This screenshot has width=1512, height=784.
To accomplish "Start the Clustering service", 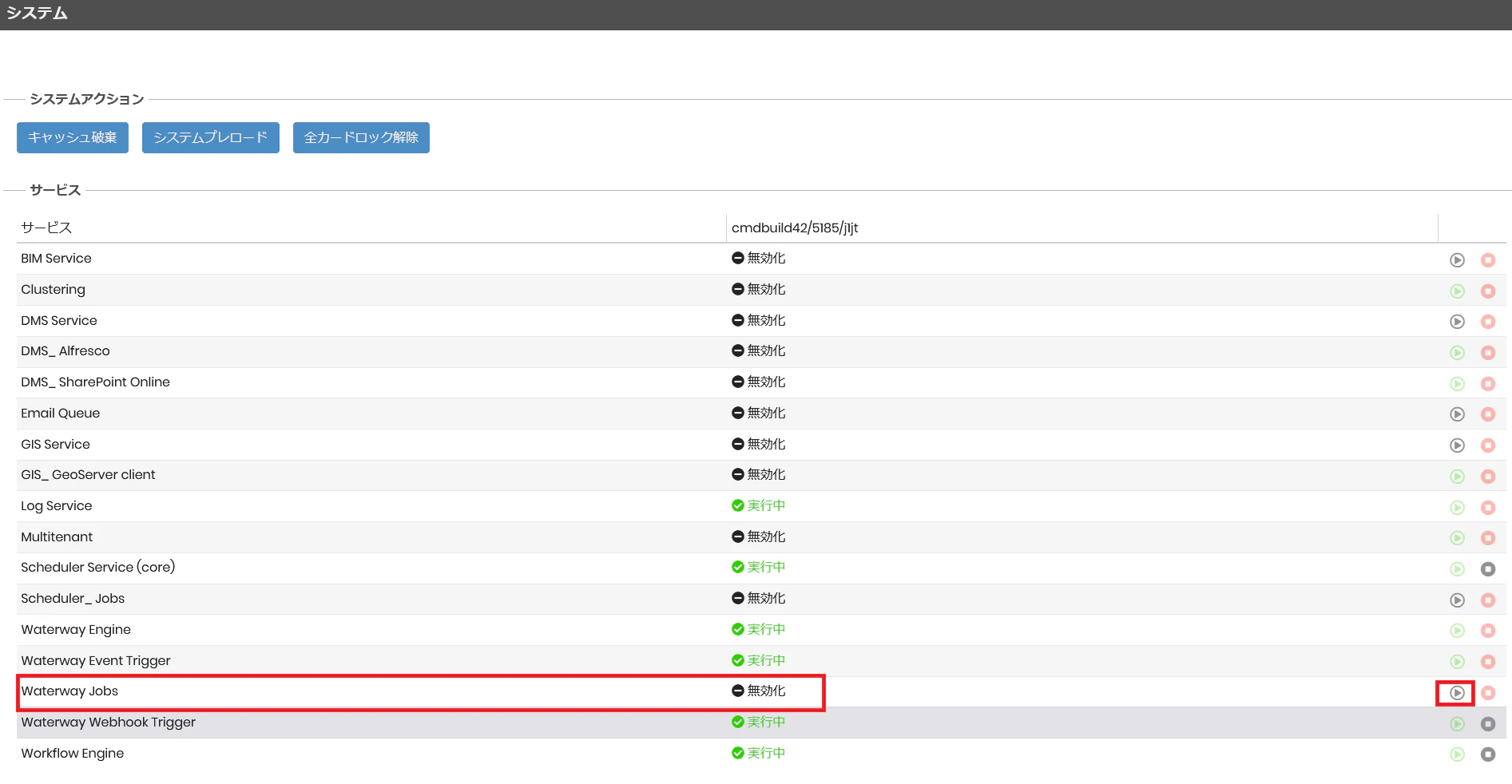I will pos(1457,291).
